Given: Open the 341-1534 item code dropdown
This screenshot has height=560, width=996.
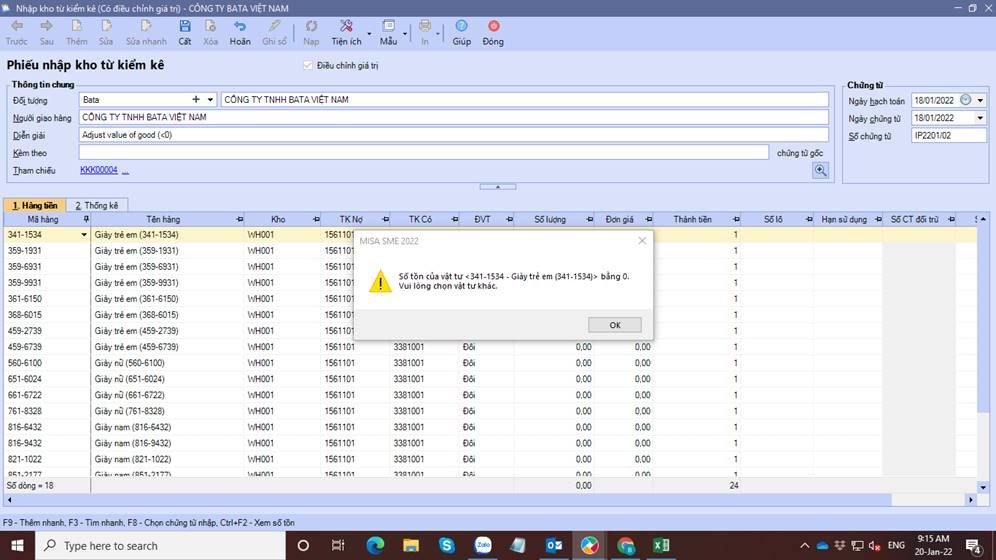Looking at the screenshot, I should pyautogui.click(x=83, y=235).
